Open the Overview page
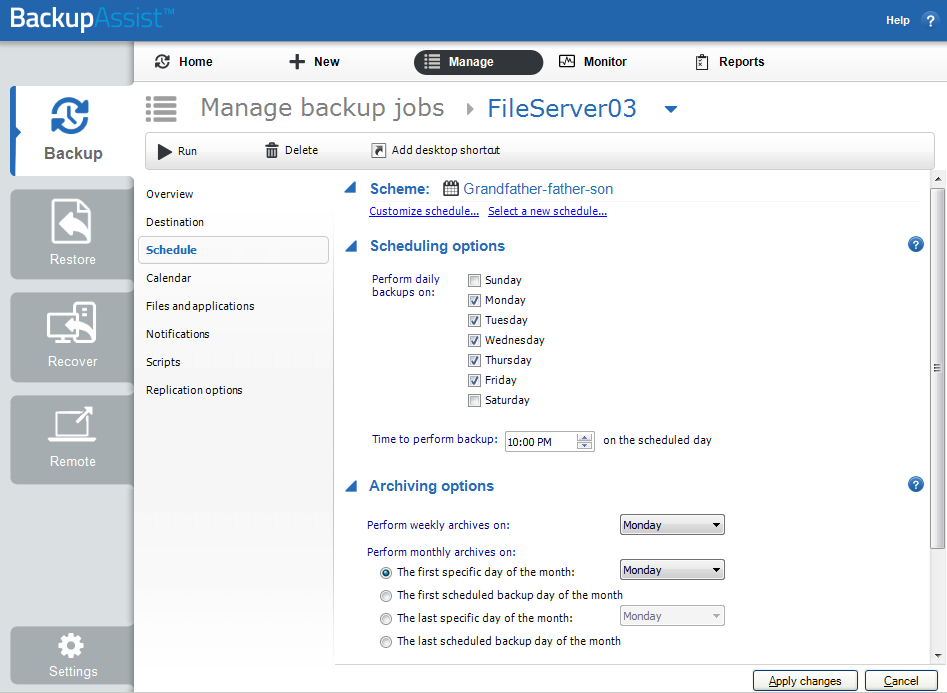947x693 pixels. pos(170,194)
